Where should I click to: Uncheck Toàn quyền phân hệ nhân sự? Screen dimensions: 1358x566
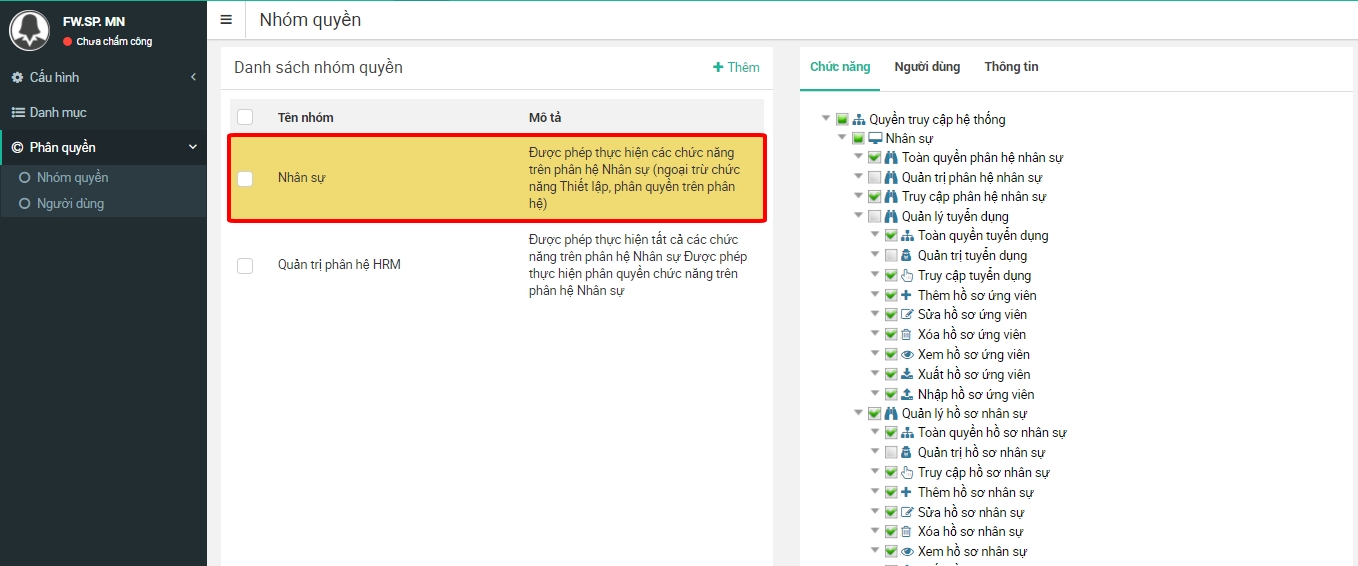click(x=875, y=158)
